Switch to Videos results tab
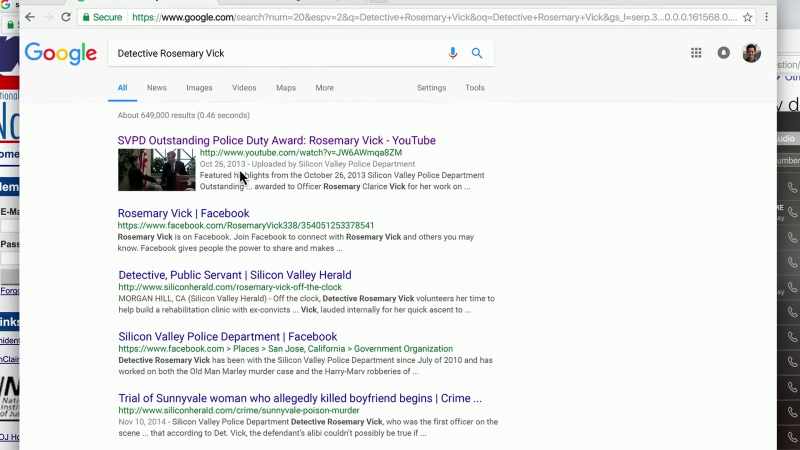Viewport: 800px width, 450px height. pyautogui.click(x=244, y=88)
